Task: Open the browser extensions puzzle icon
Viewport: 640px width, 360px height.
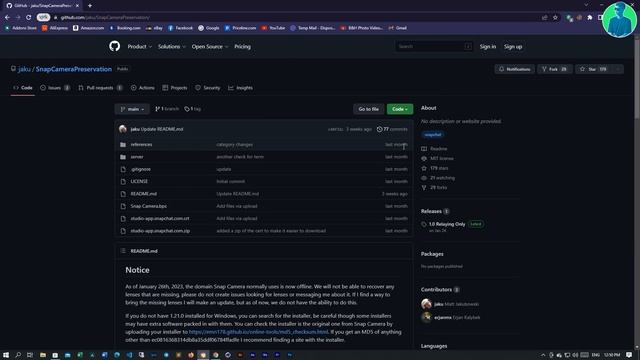Action: pyautogui.click(x=589, y=18)
